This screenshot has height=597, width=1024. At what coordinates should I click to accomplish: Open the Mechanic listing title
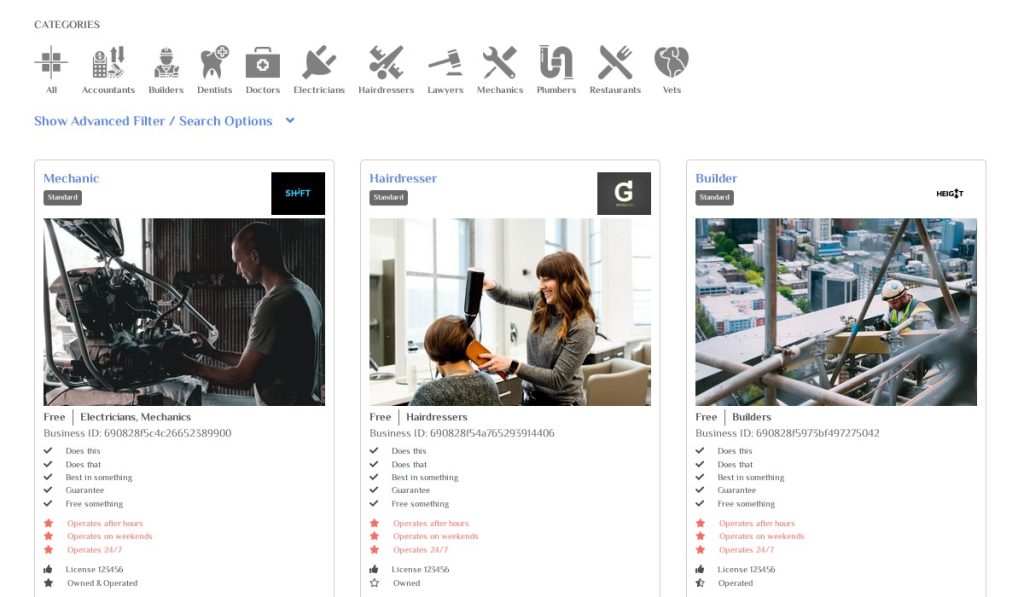(x=71, y=178)
